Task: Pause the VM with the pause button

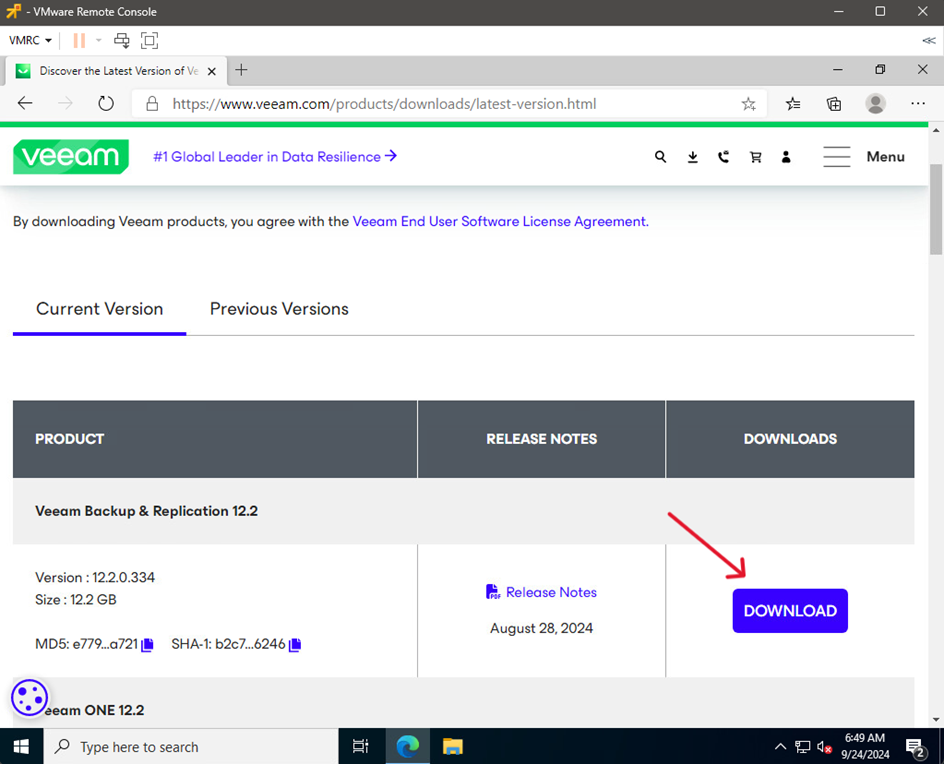Action: (79, 40)
